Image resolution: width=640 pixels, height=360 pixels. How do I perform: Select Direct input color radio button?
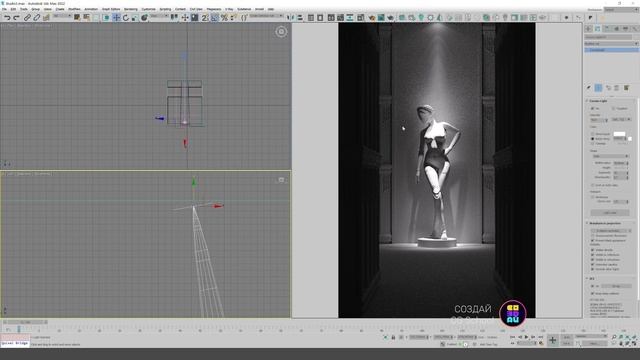(593, 134)
